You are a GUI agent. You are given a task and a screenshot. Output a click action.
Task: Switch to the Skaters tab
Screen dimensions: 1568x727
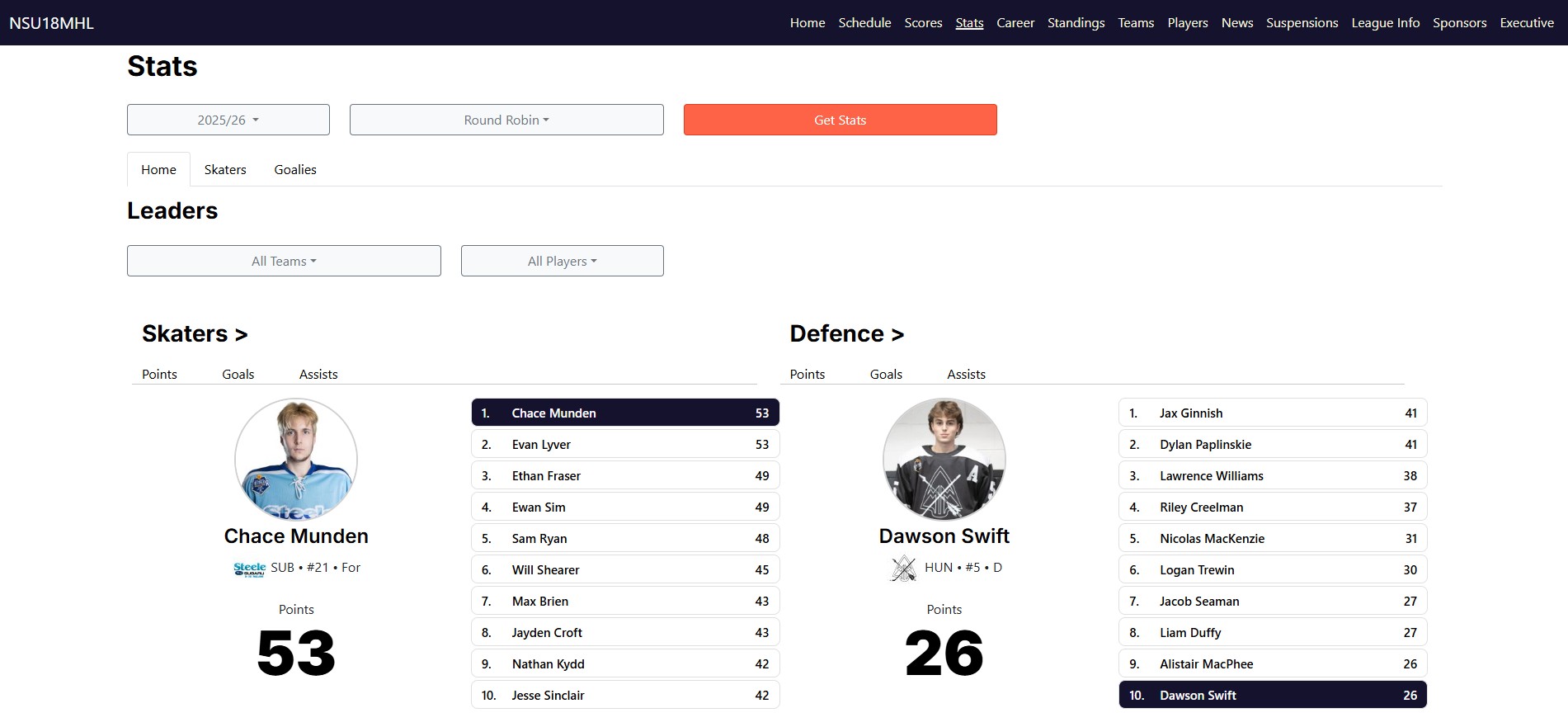[225, 169]
